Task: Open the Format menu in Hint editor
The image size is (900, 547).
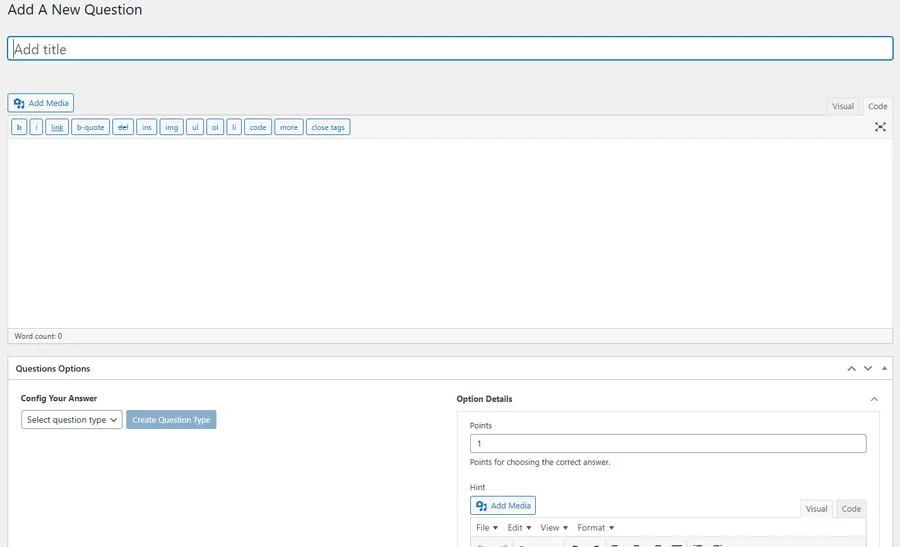Action: click(595, 527)
